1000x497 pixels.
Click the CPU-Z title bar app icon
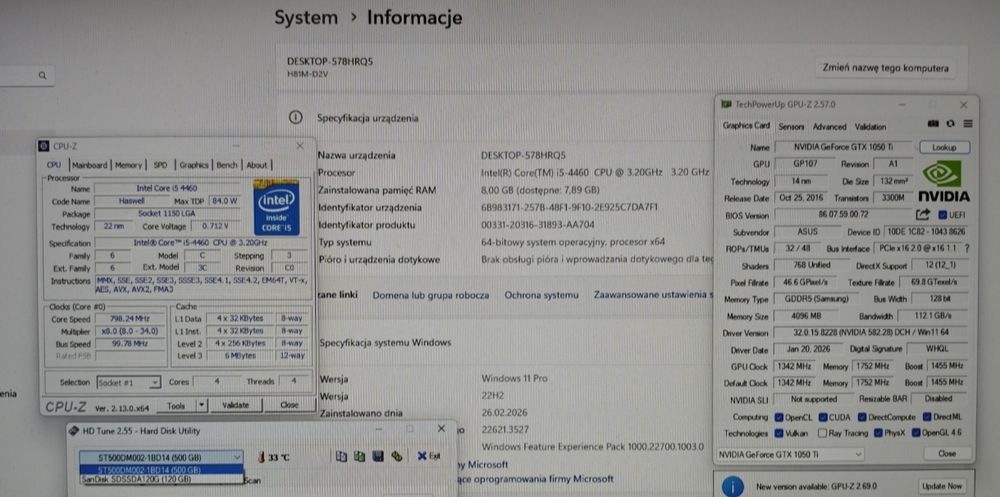point(44,146)
